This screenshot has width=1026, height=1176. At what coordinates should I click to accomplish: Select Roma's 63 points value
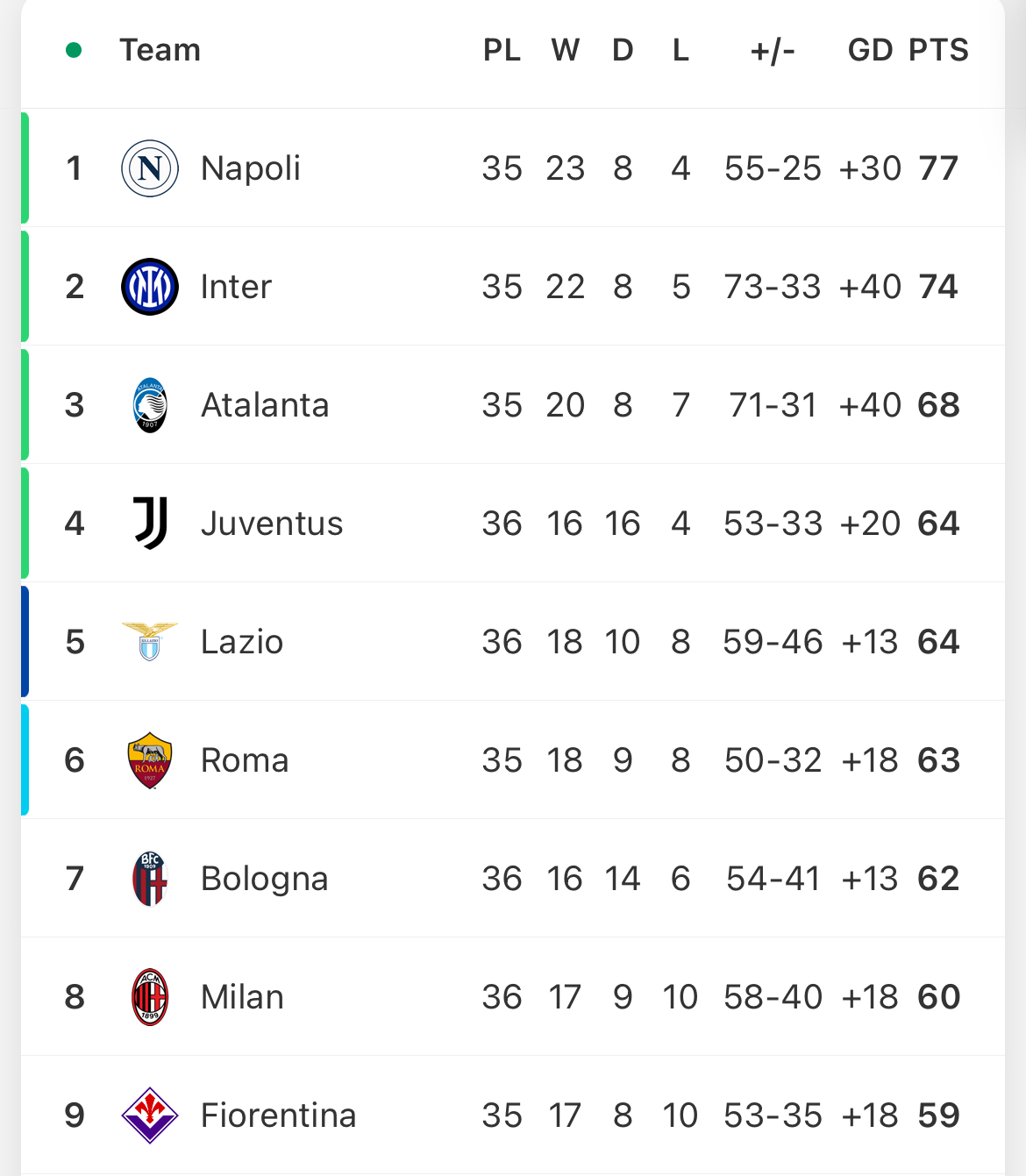click(938, 760)
